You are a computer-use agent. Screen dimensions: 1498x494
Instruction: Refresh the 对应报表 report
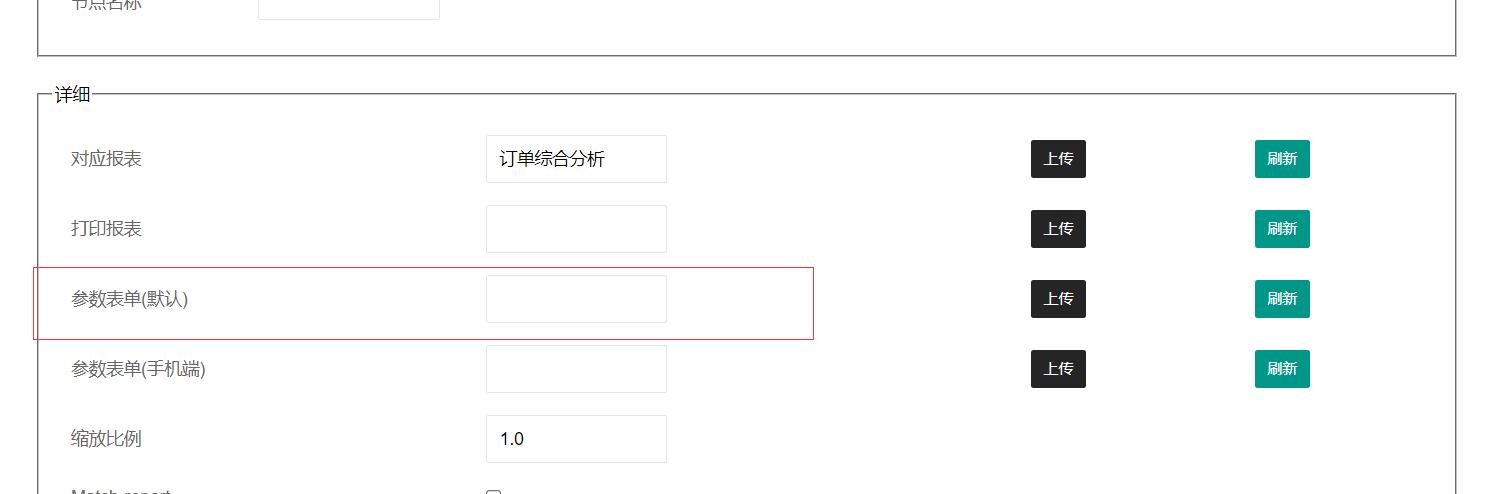tap(1282, 159)
